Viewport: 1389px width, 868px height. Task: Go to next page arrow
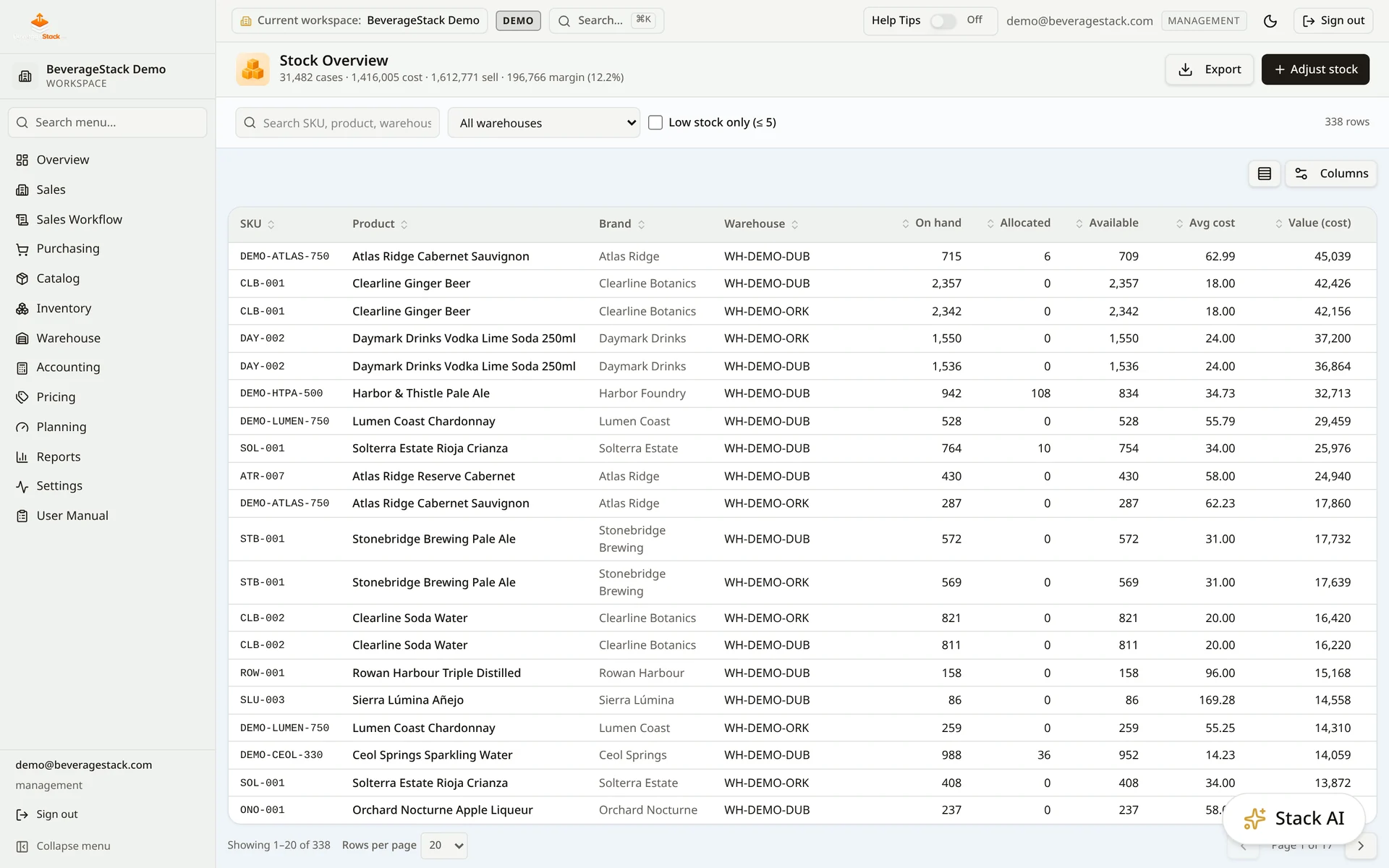1360,846
